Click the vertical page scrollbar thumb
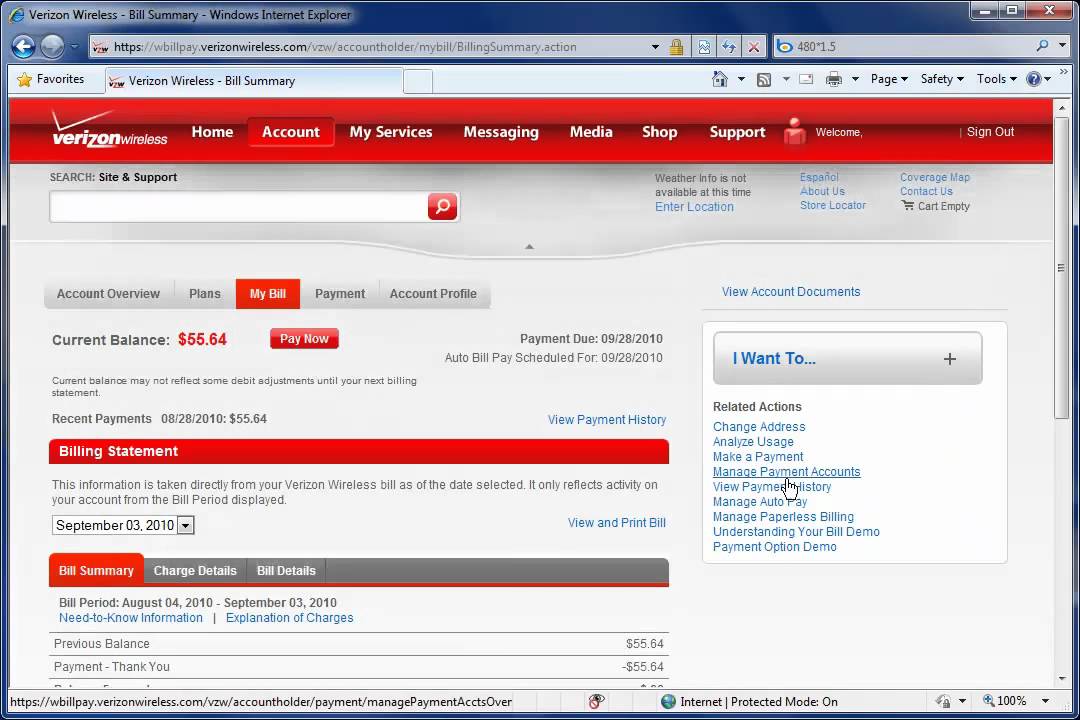 (1061, 267)
